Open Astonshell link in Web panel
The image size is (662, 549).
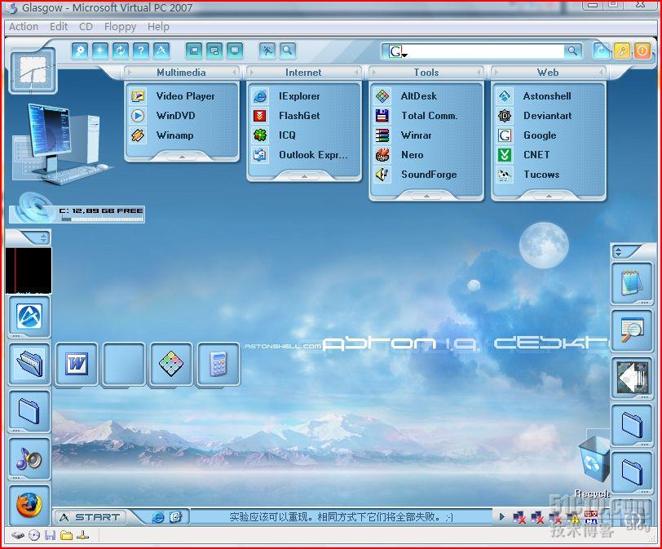(549, 96)
